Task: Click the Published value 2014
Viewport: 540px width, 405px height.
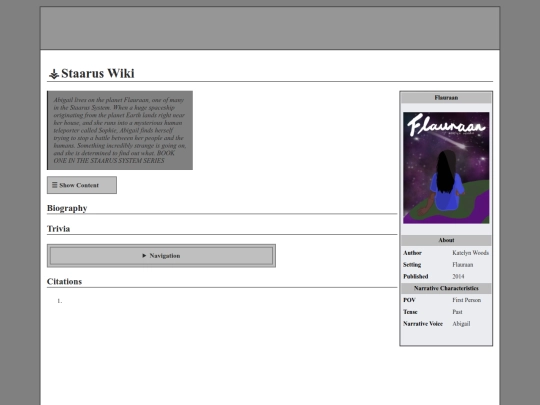Action: click(x=458, y=277)
